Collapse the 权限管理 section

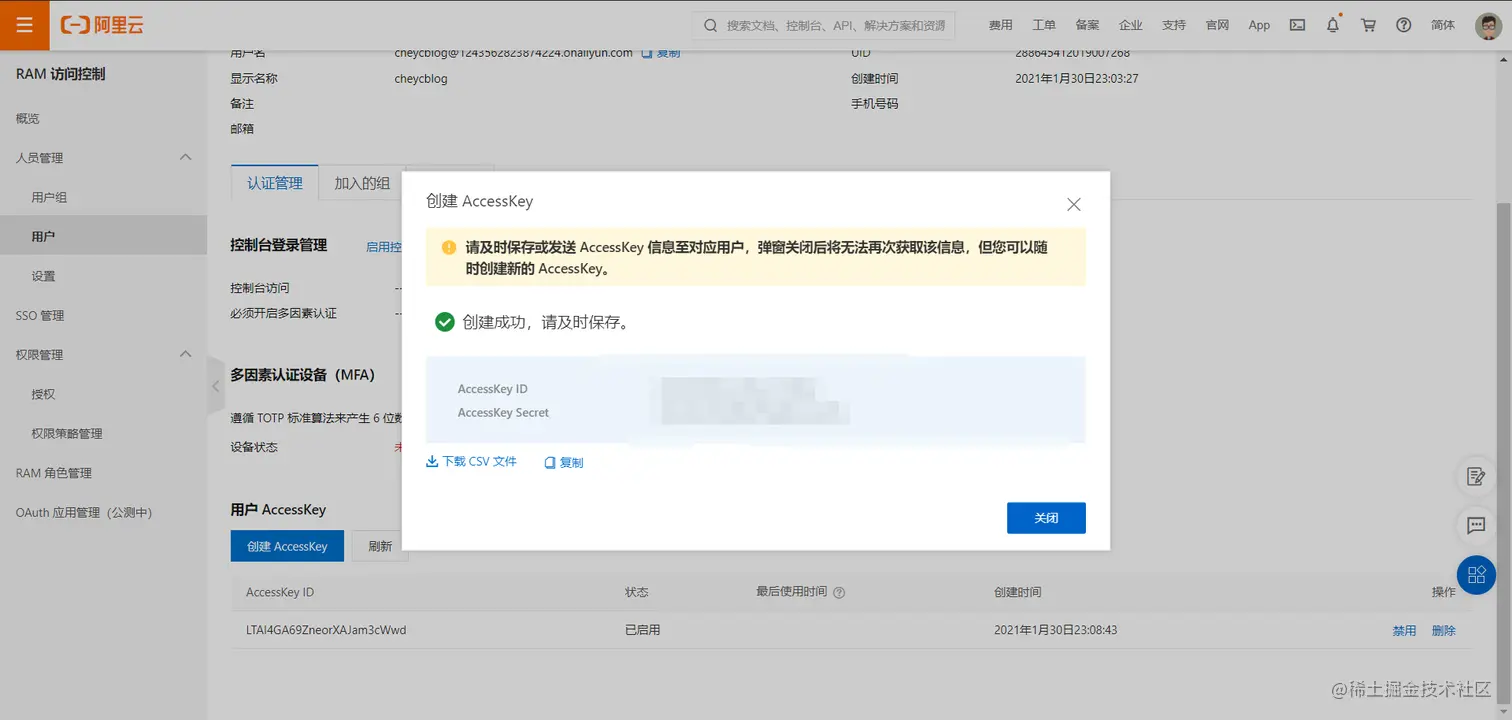click(185, 354)
